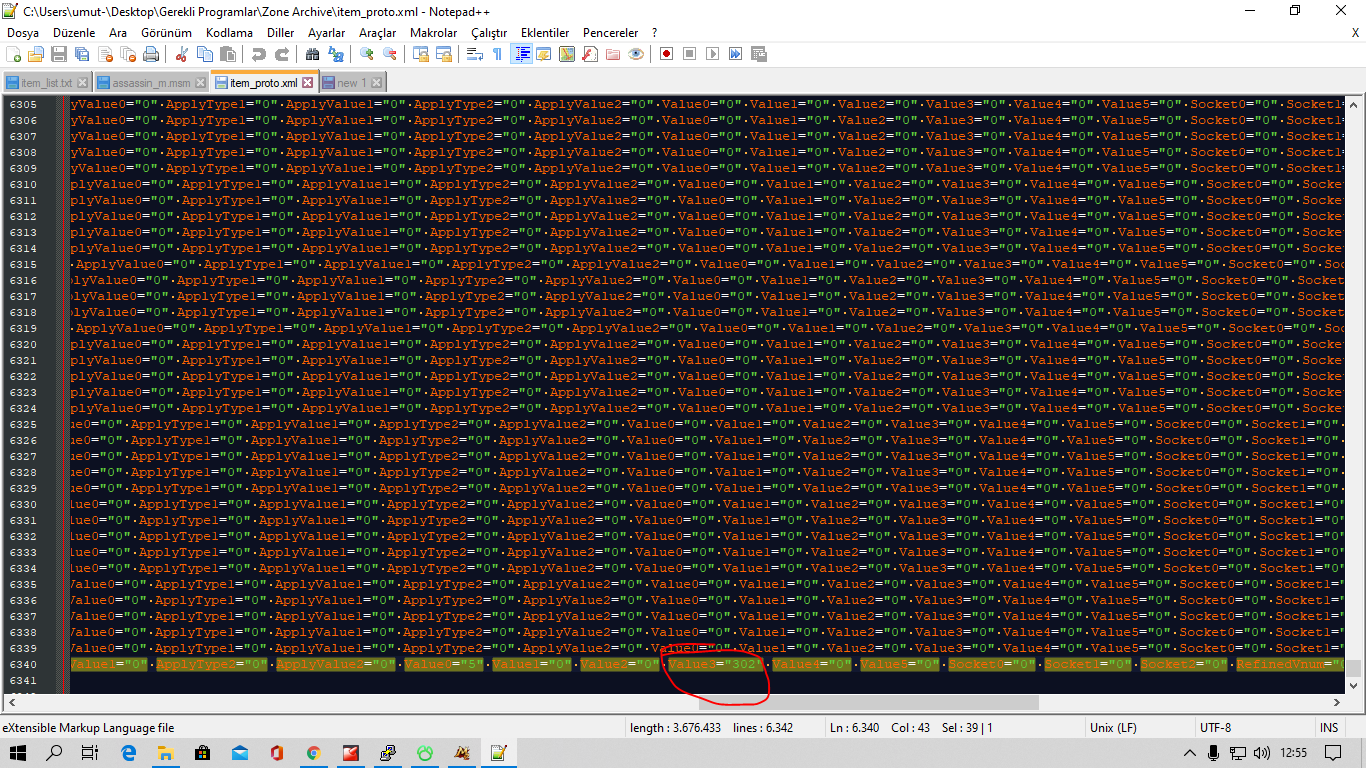The height and width of the screenshot is (768, 1366).
Task: Open the Pencereler menu
Action: click(x=610, y=33)
